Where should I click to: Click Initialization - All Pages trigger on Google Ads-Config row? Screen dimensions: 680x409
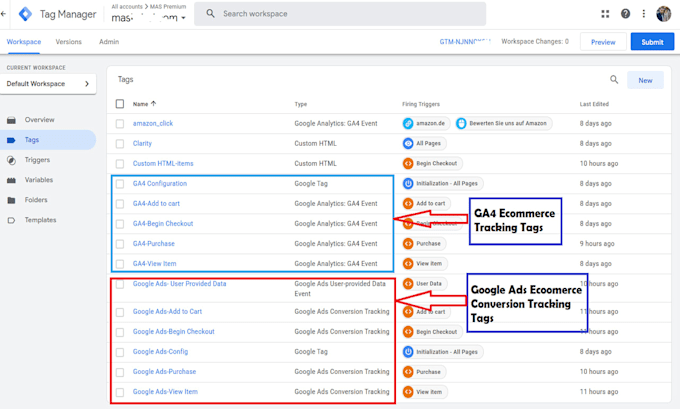441,352
